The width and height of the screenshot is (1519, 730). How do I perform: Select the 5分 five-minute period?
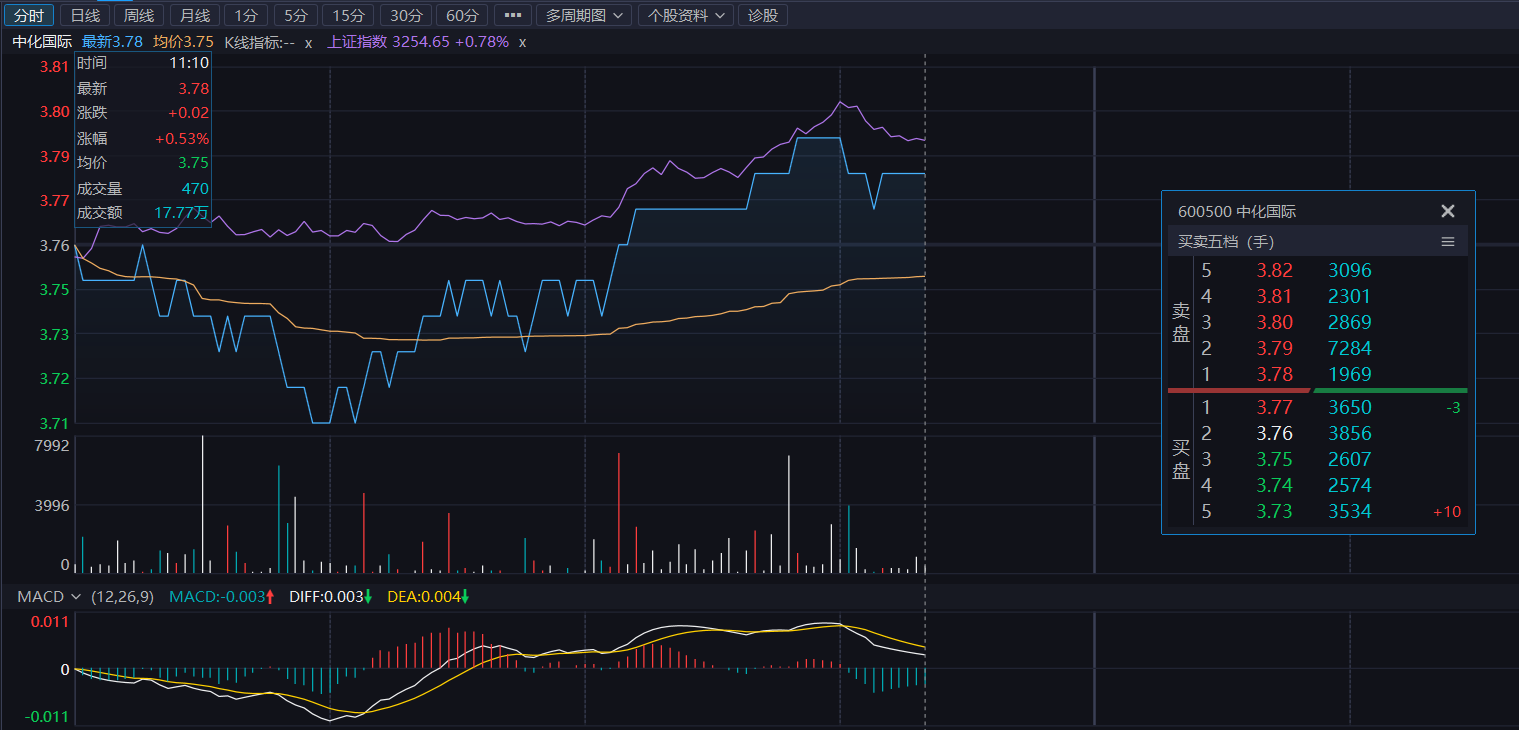[295, 15]
